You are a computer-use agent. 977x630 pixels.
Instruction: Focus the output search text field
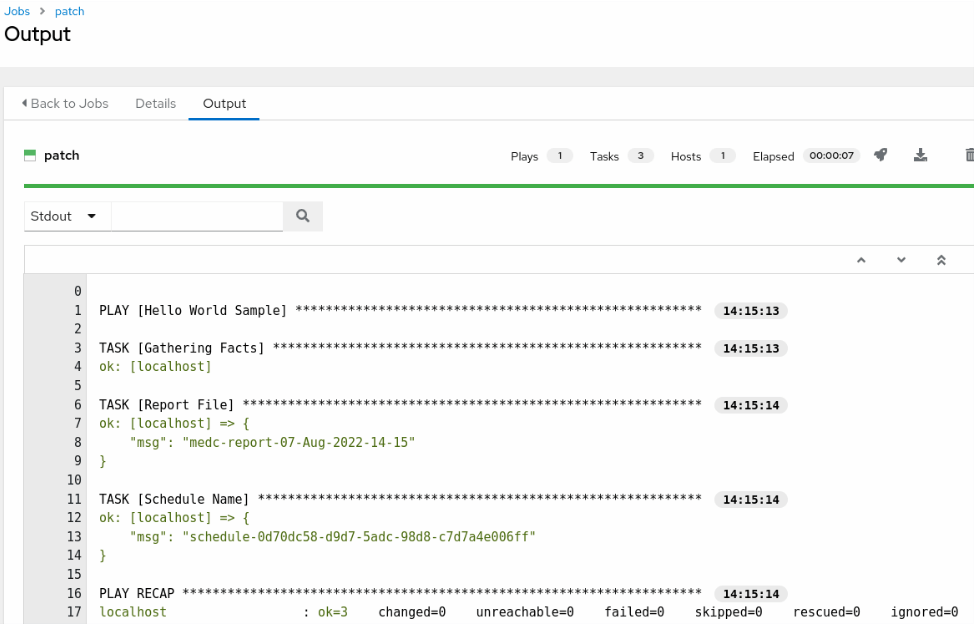tap(197, 216)
